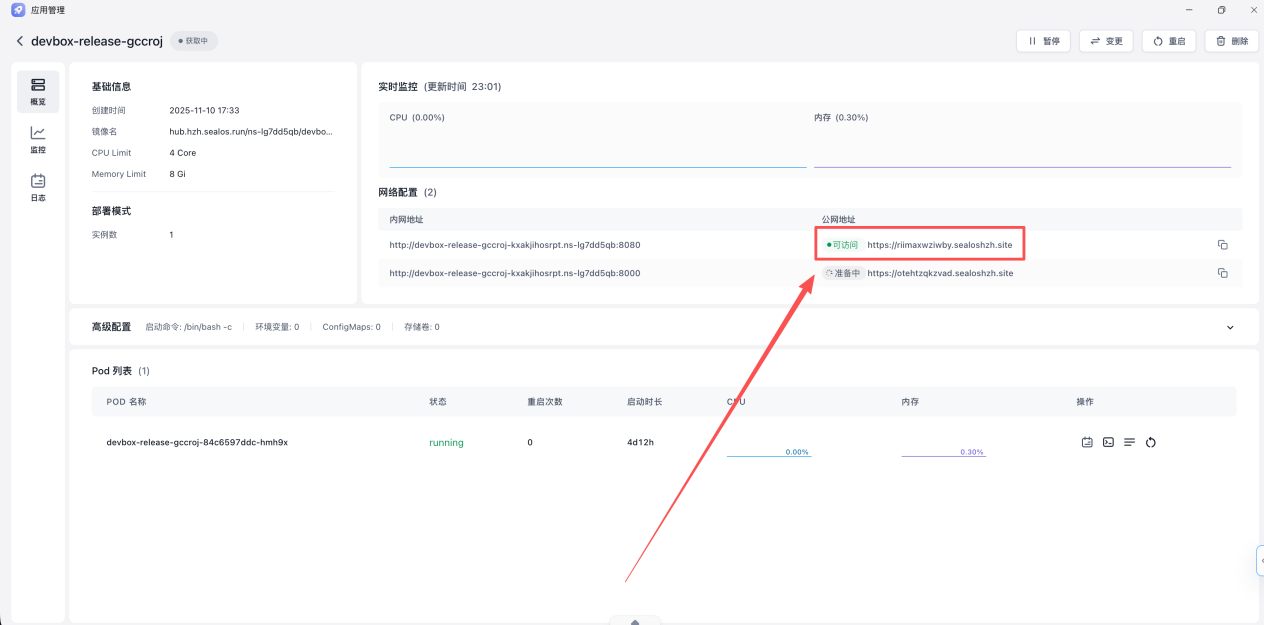Viewport: 1264px width, 625px height.
Task: Click the 可访问 status badge
Action: (842, 245)
